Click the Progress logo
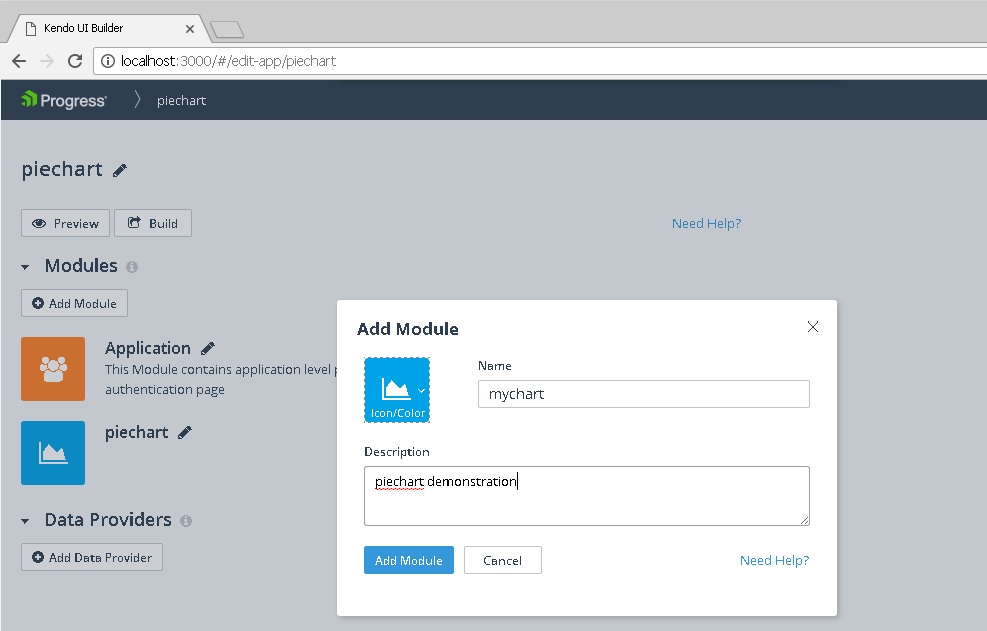The width and height of the screenshot is (987, 631). coord(64,100)
